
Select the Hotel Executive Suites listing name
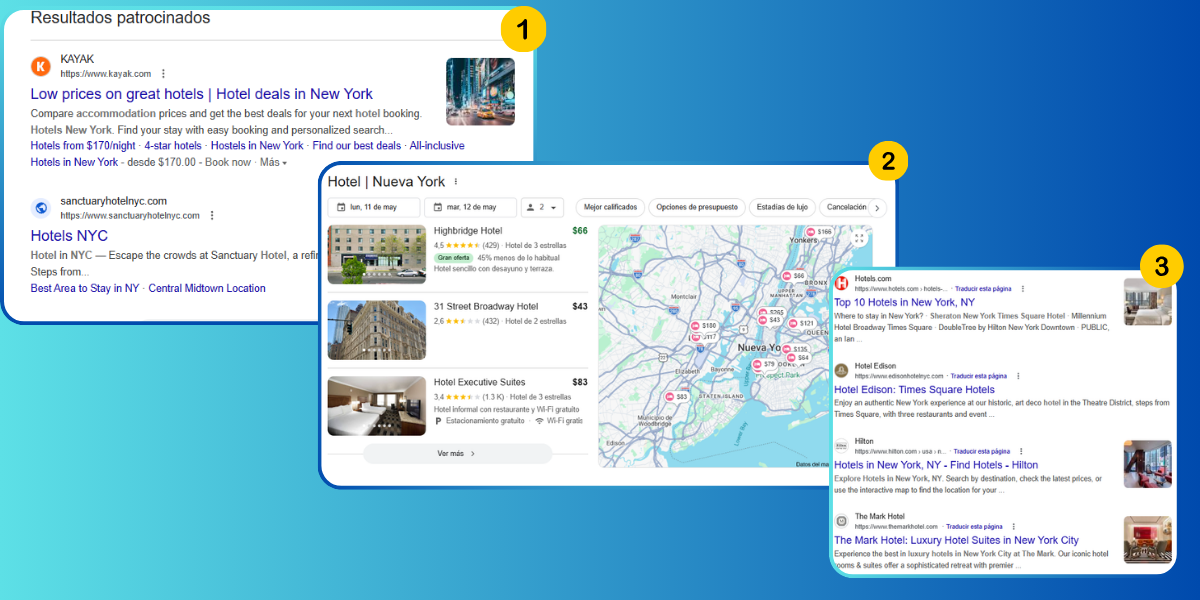[x=480, y=382]
